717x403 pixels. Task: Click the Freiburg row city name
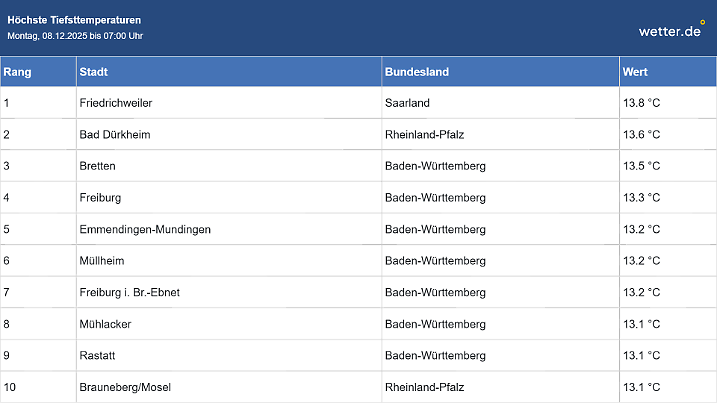coord(100,198)
